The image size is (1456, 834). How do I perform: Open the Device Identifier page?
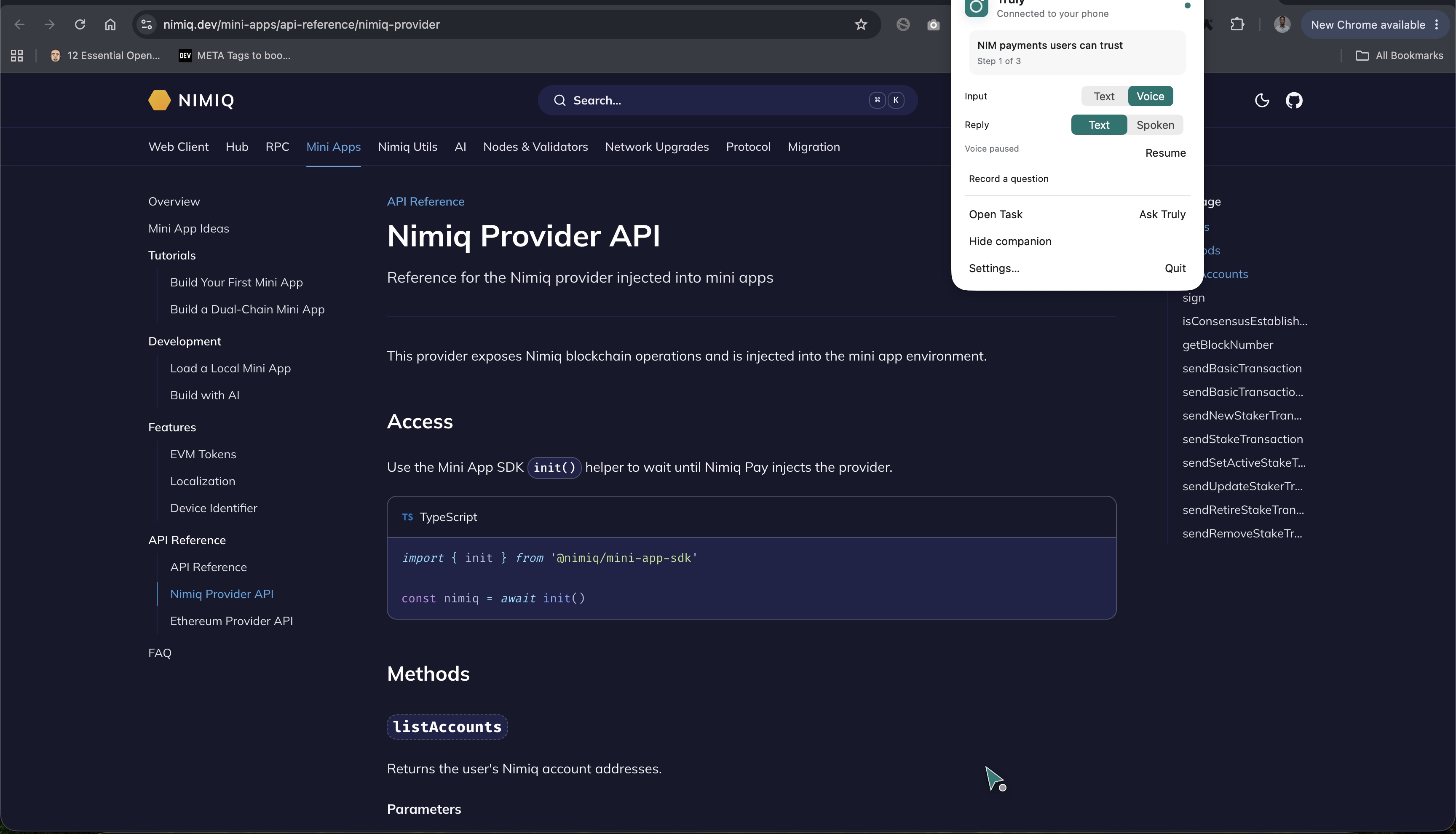tap(214, 508)
